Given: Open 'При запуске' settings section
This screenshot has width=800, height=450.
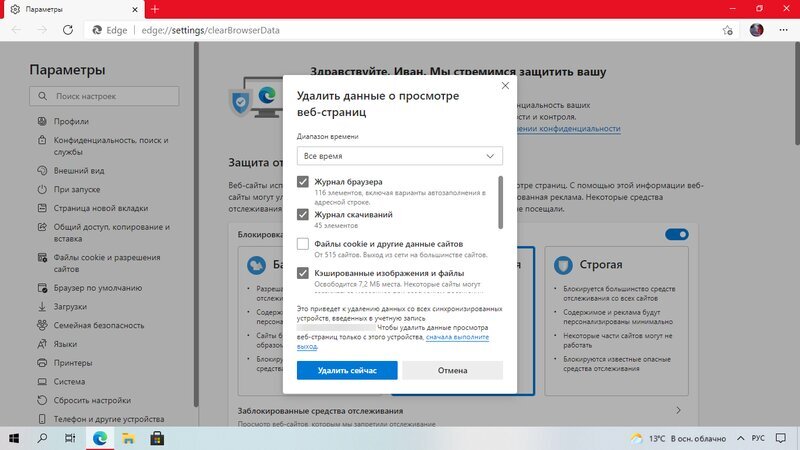Looking at the screenshot, I should point(77,189).
